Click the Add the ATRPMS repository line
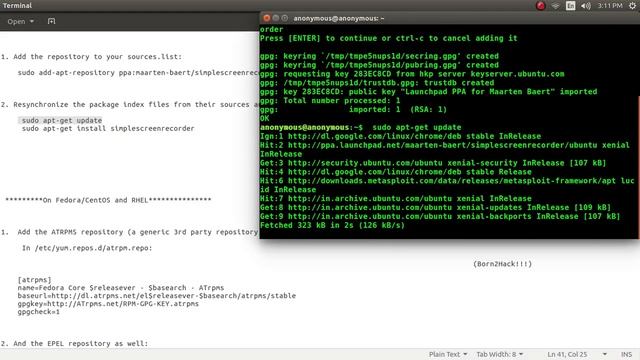 coord(129,232)
